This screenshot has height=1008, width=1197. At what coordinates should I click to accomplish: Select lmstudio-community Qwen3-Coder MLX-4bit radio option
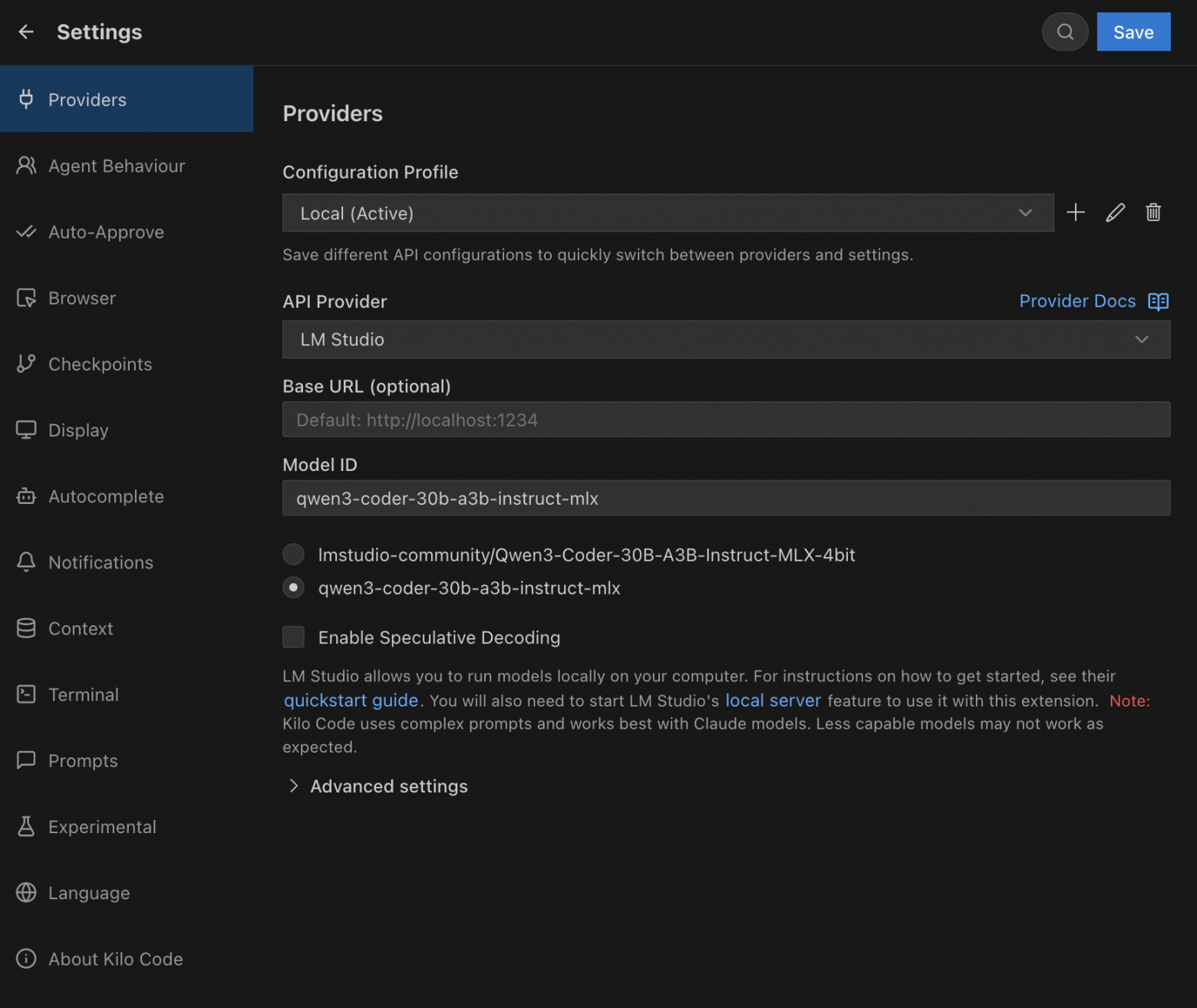293,554
